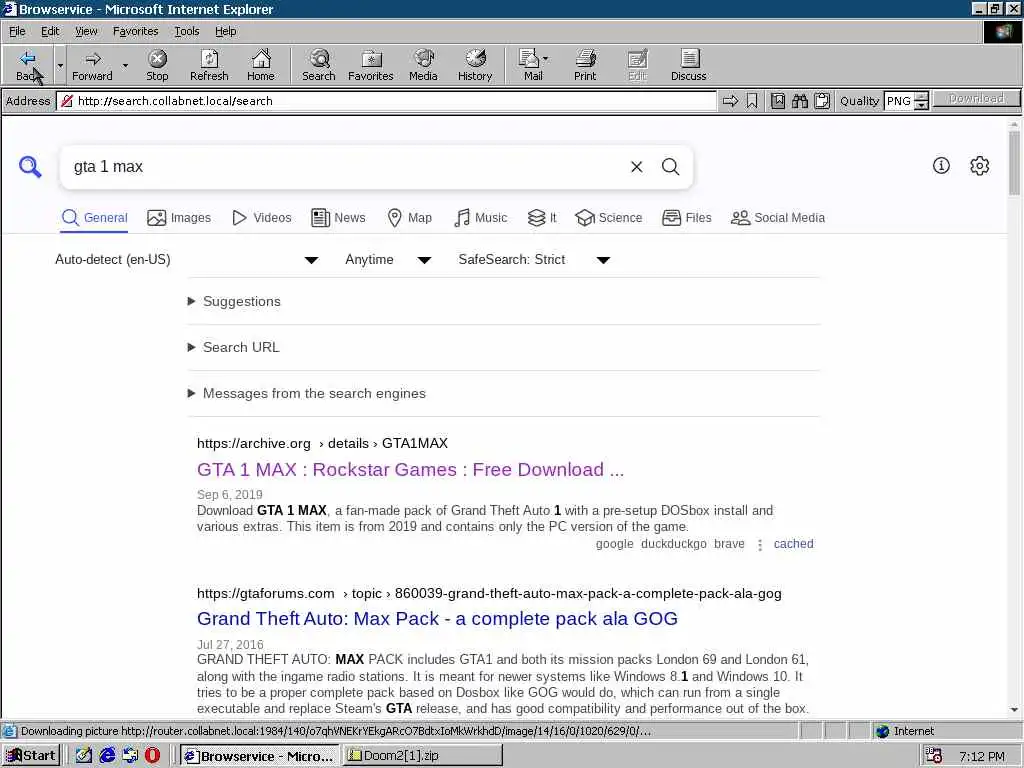Click the search box containing 'gta 1 max'
This screenshot has height=768, width=1024.
point(346,167)
